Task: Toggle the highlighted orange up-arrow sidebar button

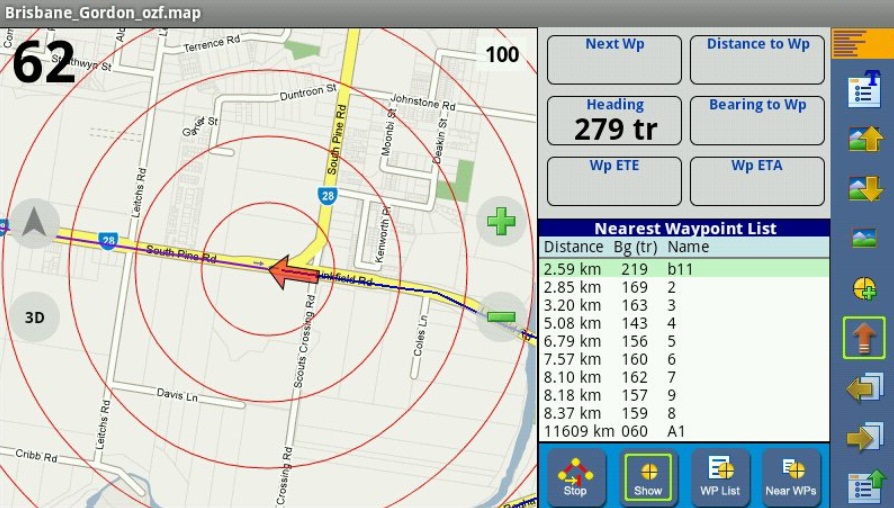Action: point(864,338)
